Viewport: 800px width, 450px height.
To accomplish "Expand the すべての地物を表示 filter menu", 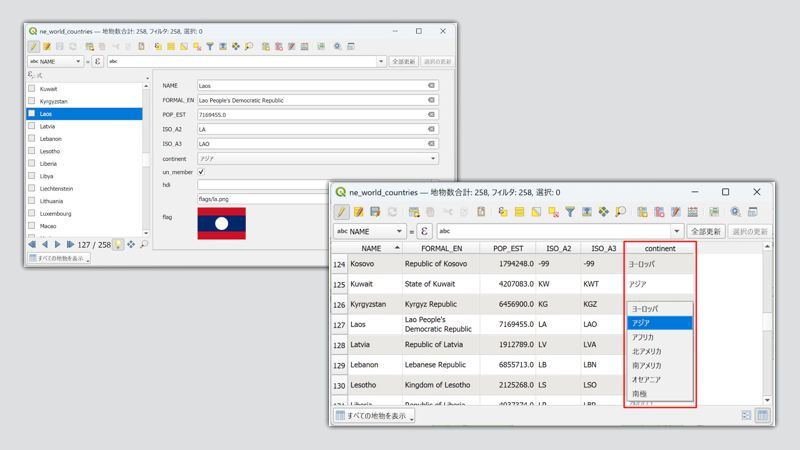I will click(374, 415).
